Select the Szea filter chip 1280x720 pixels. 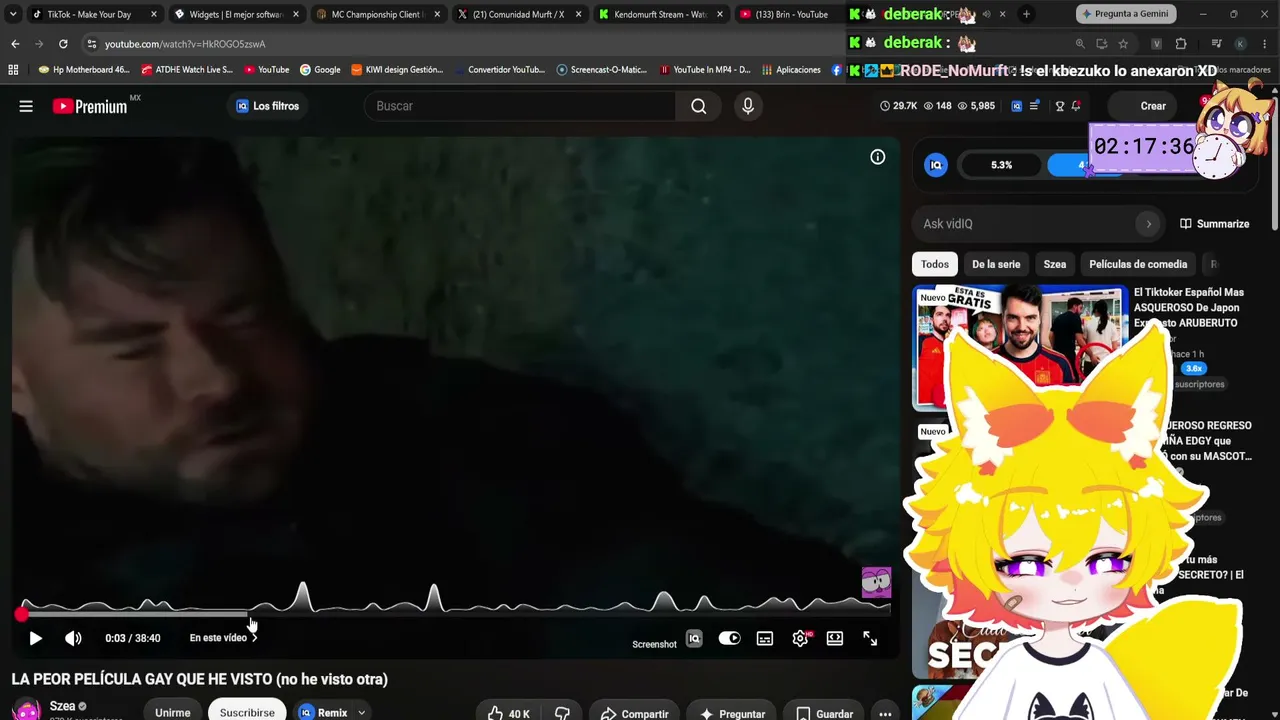click(x=1055, y=264)
